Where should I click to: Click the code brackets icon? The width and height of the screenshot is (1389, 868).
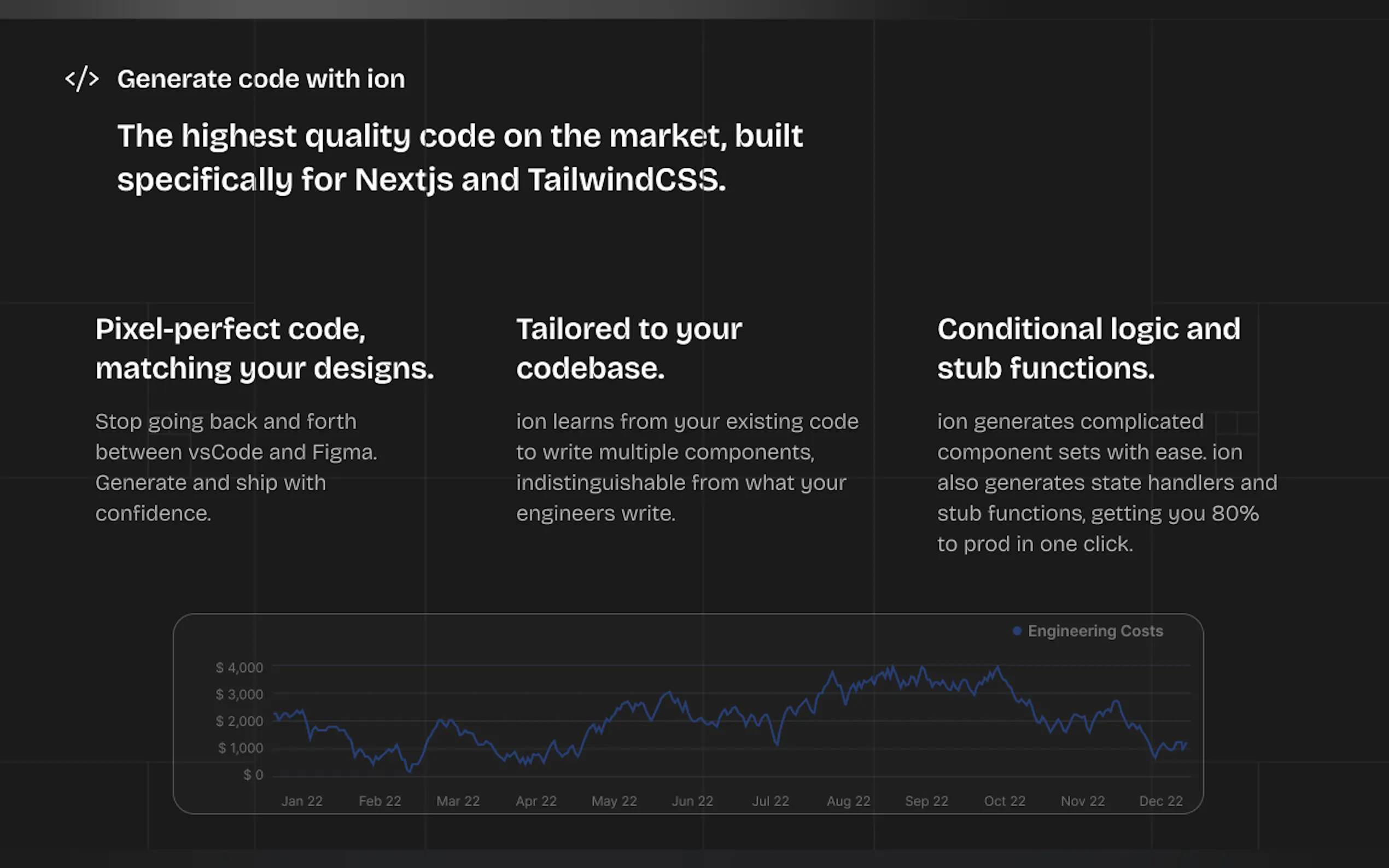pyautogui.click(x=82, y=79)
